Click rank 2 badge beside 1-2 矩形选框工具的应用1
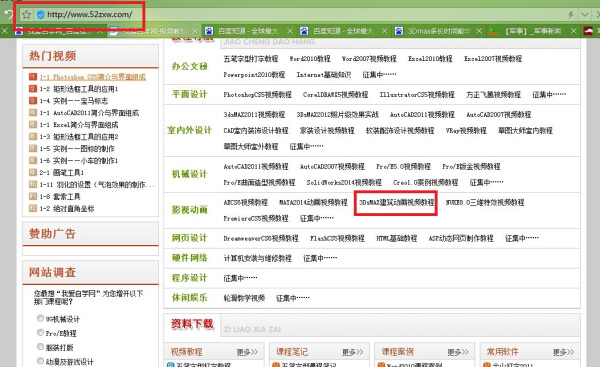 tap(33, 89)
